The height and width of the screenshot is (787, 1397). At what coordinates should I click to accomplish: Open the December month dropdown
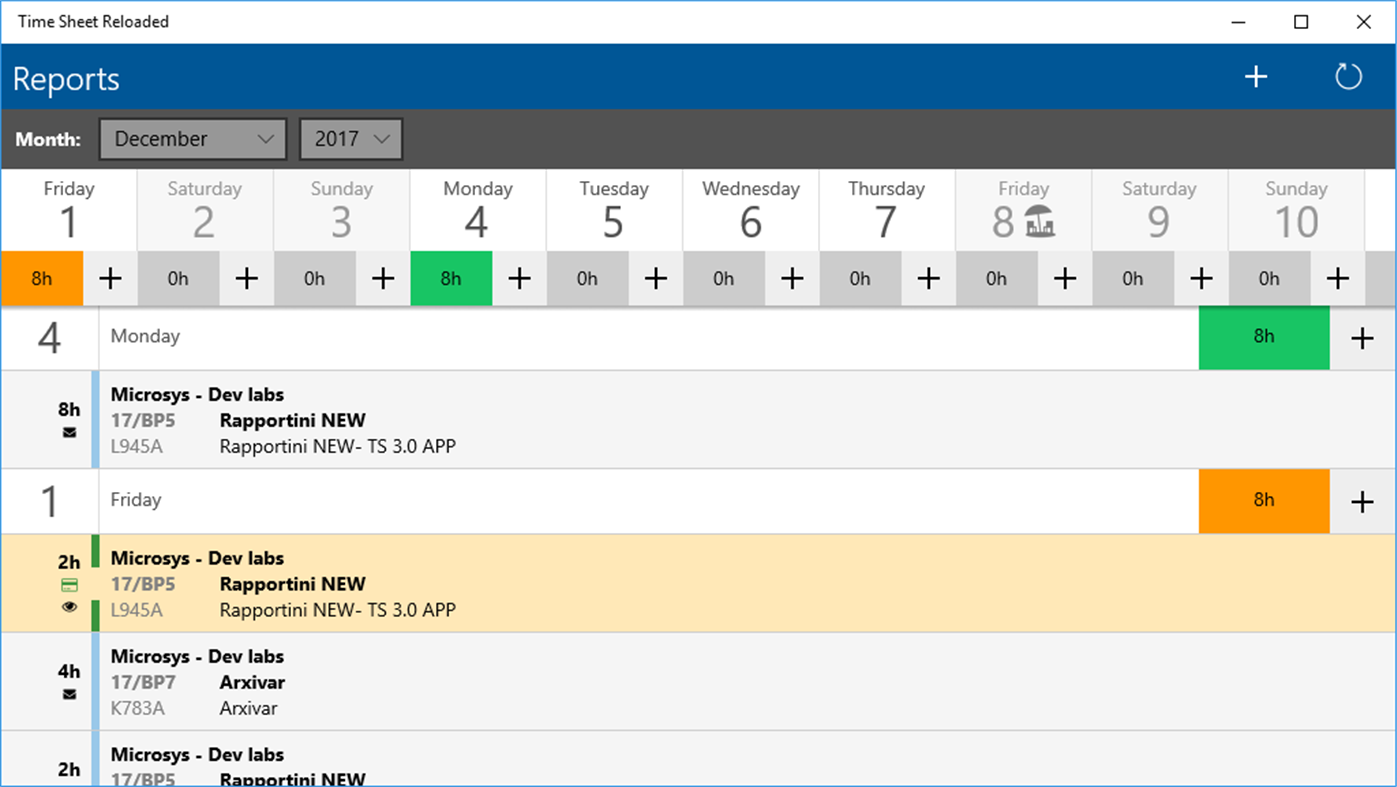click(192, 139)
